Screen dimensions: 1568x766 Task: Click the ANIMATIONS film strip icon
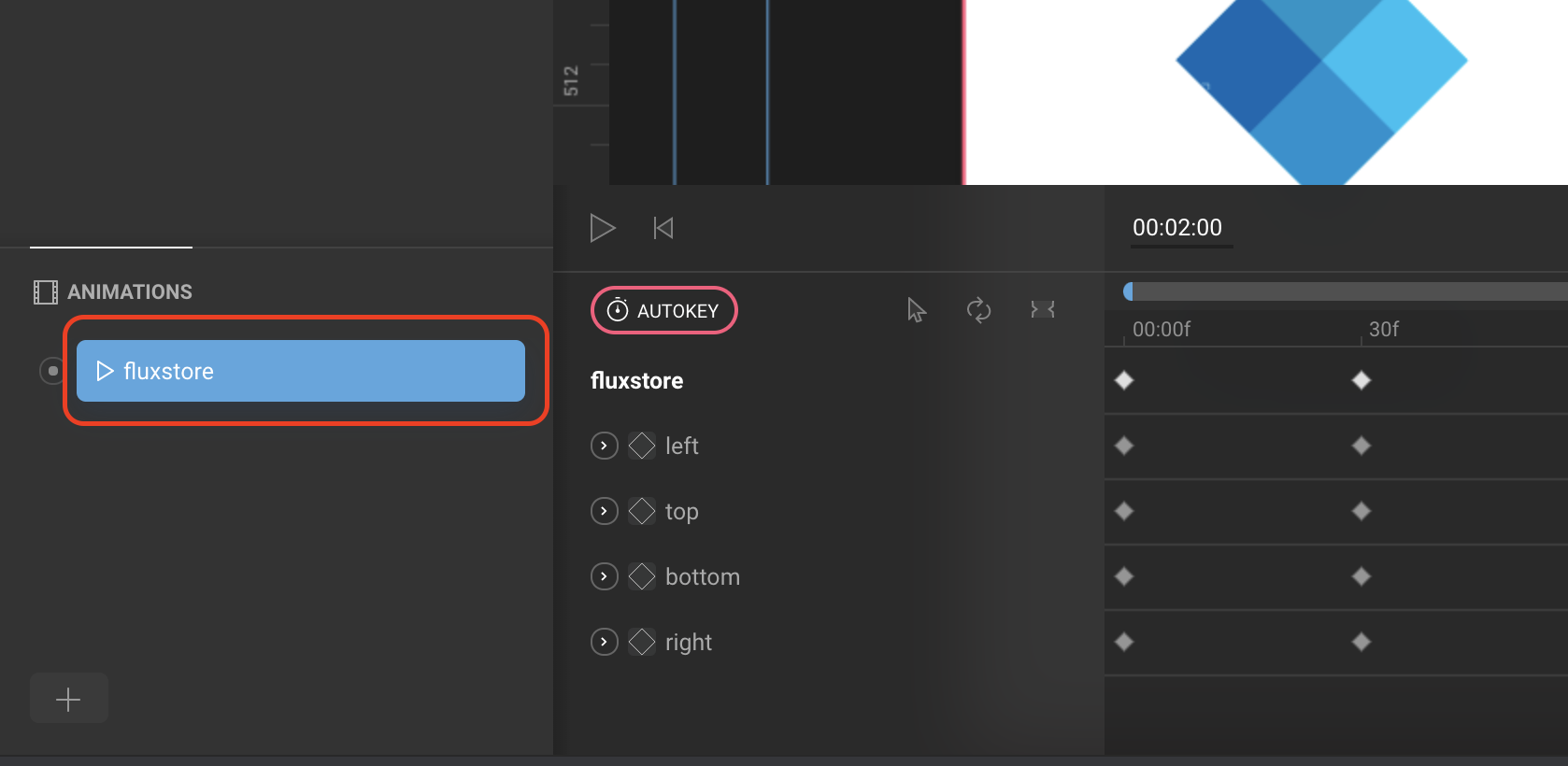pyautogui.click(x=45, y=292)
